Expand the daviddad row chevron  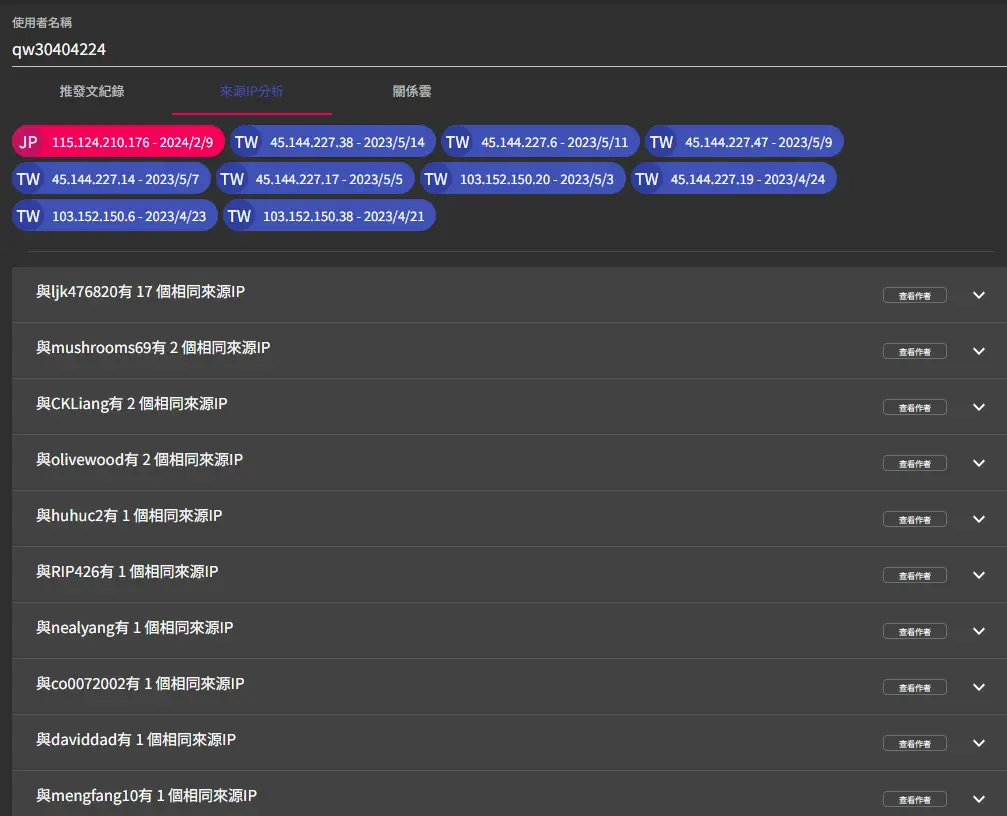979,743
